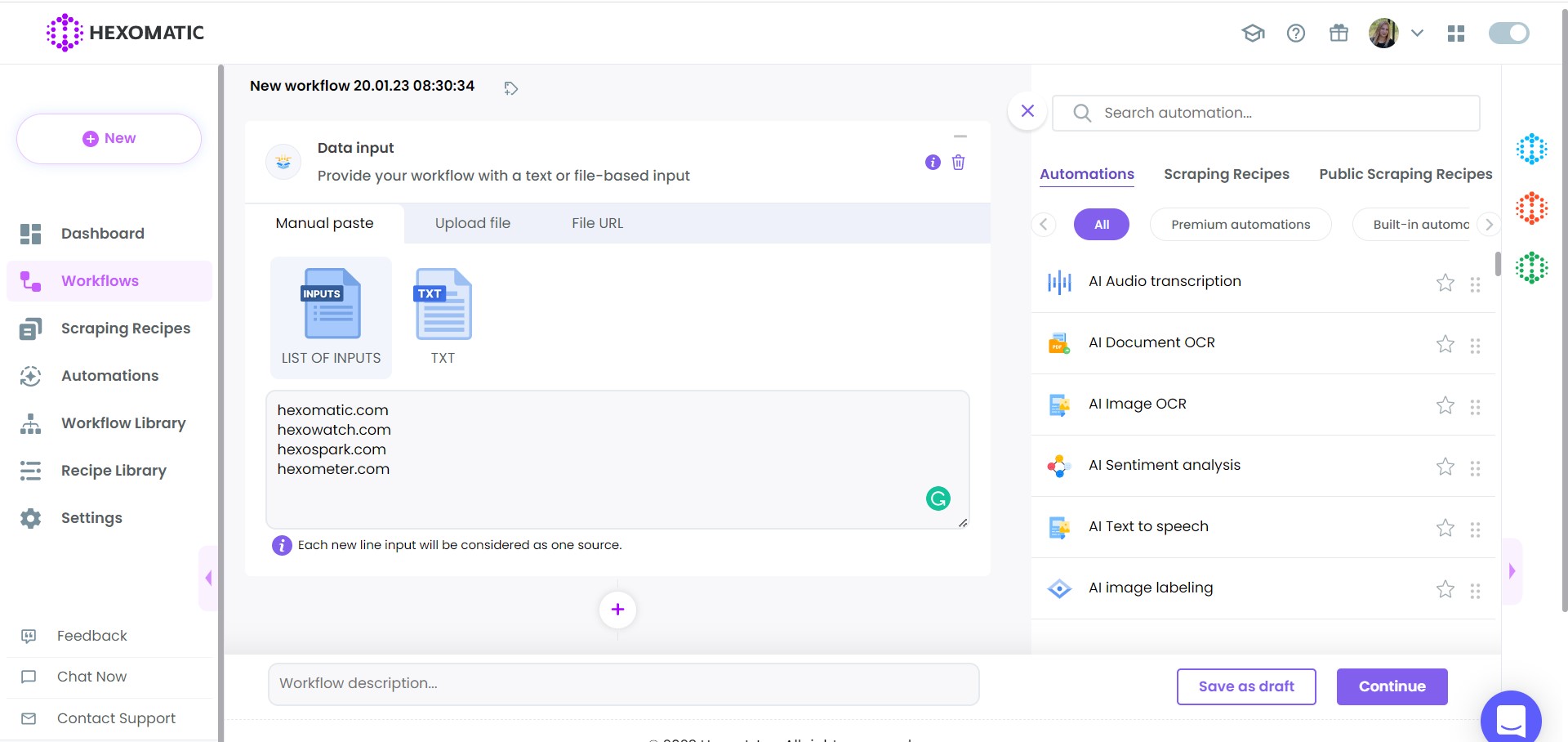This screenshot has height=742, width=1568.
Task: Favorite AI Audio transcription with star
Action: pos(1445,283)
